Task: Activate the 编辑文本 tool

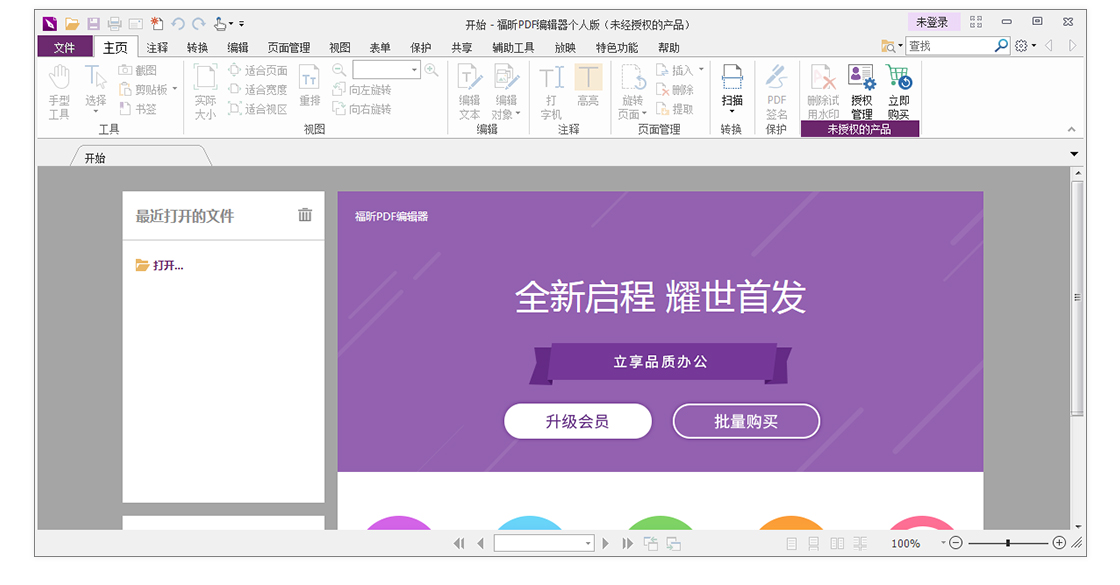Action: 469,92
